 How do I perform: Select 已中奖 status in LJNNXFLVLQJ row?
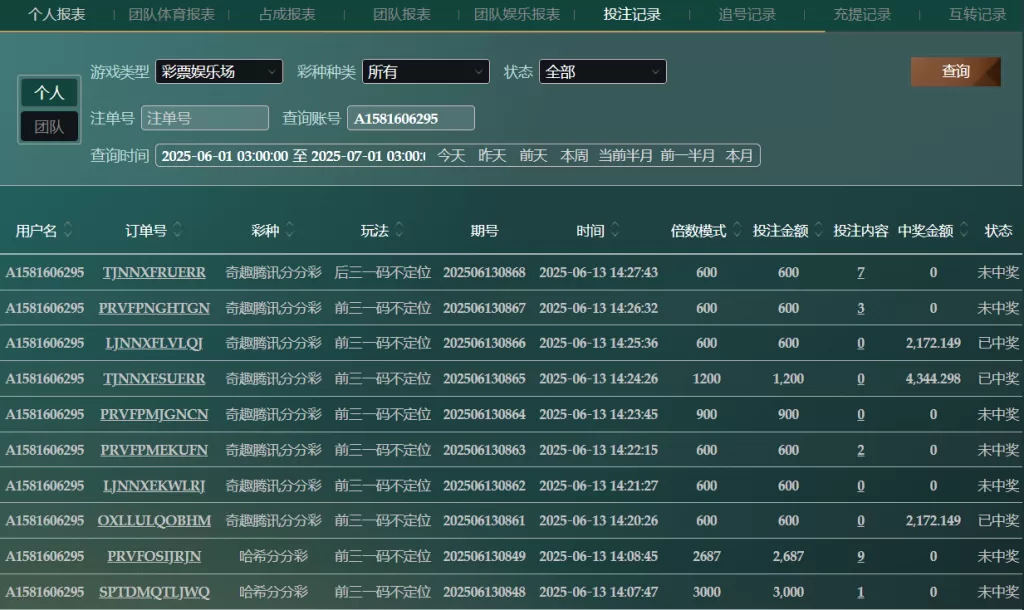[998, 343]
